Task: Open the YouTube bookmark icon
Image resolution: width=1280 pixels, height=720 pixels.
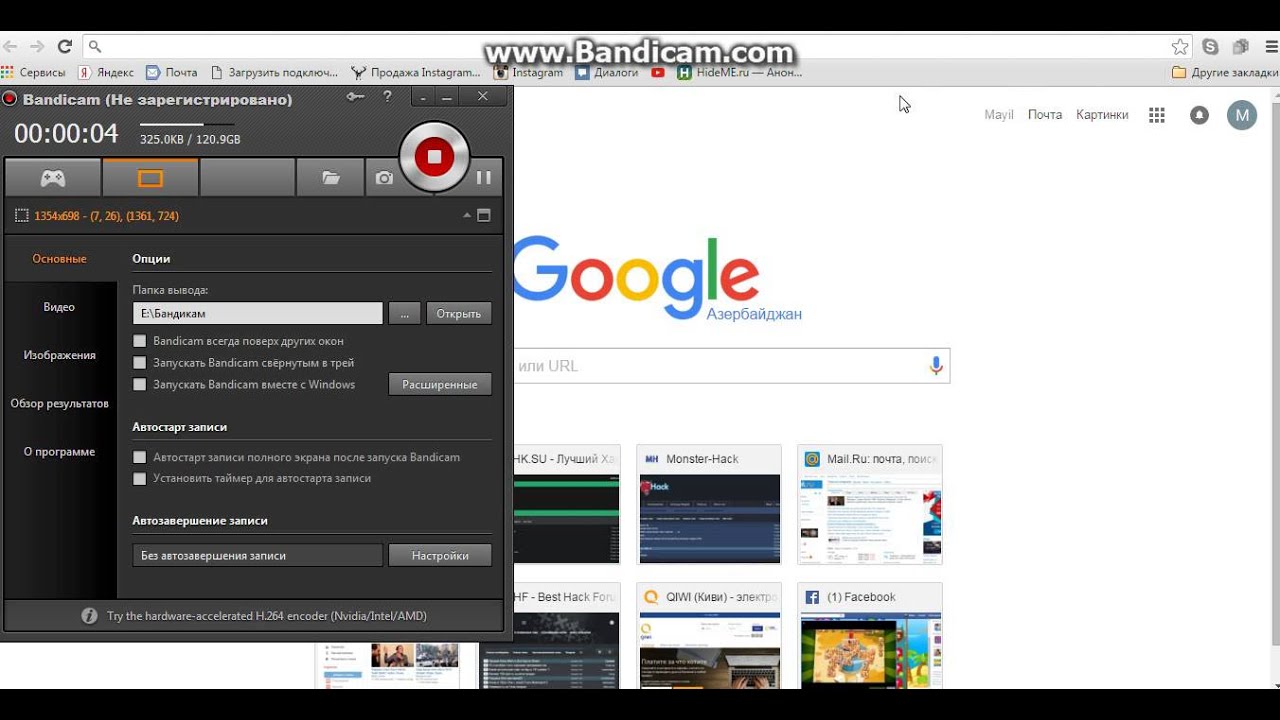Action: click(658, 72)
